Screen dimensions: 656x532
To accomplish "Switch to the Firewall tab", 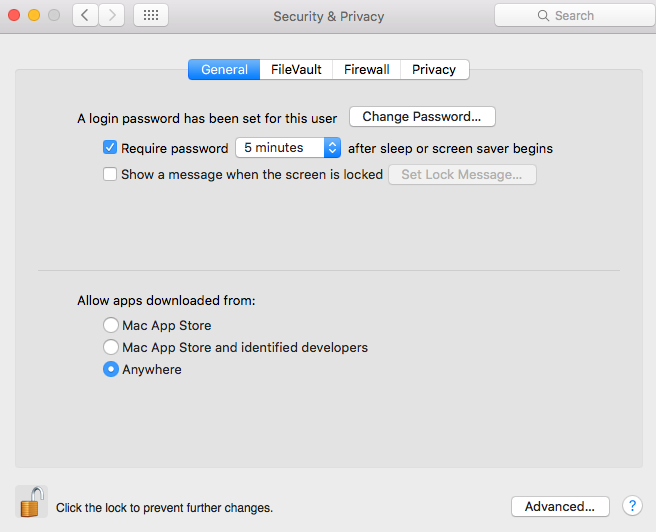I will click(x=366, y=69).
